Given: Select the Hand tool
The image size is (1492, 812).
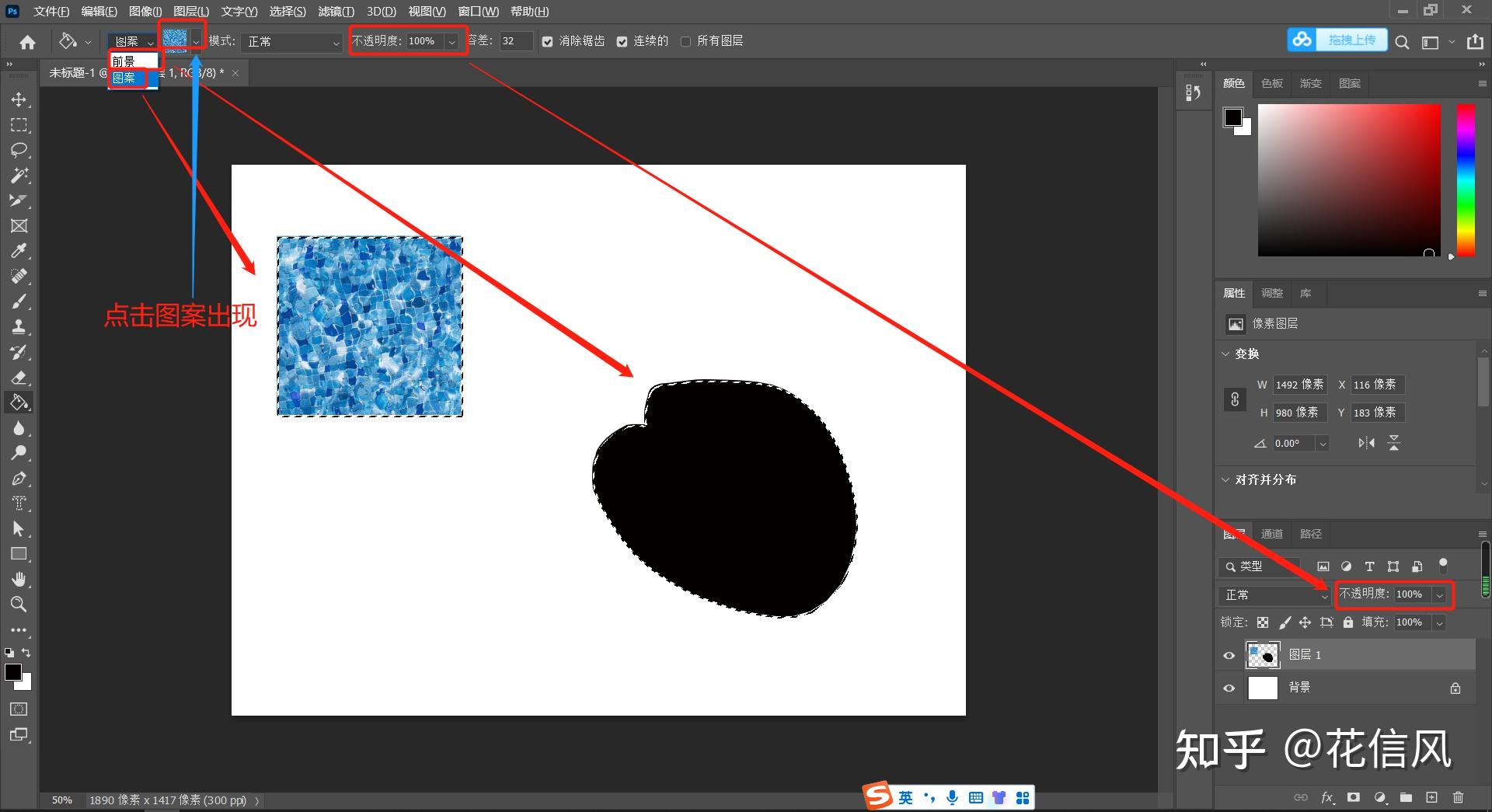Looking at the screenshot, I should pyautogui.click(x=19, y=579).
